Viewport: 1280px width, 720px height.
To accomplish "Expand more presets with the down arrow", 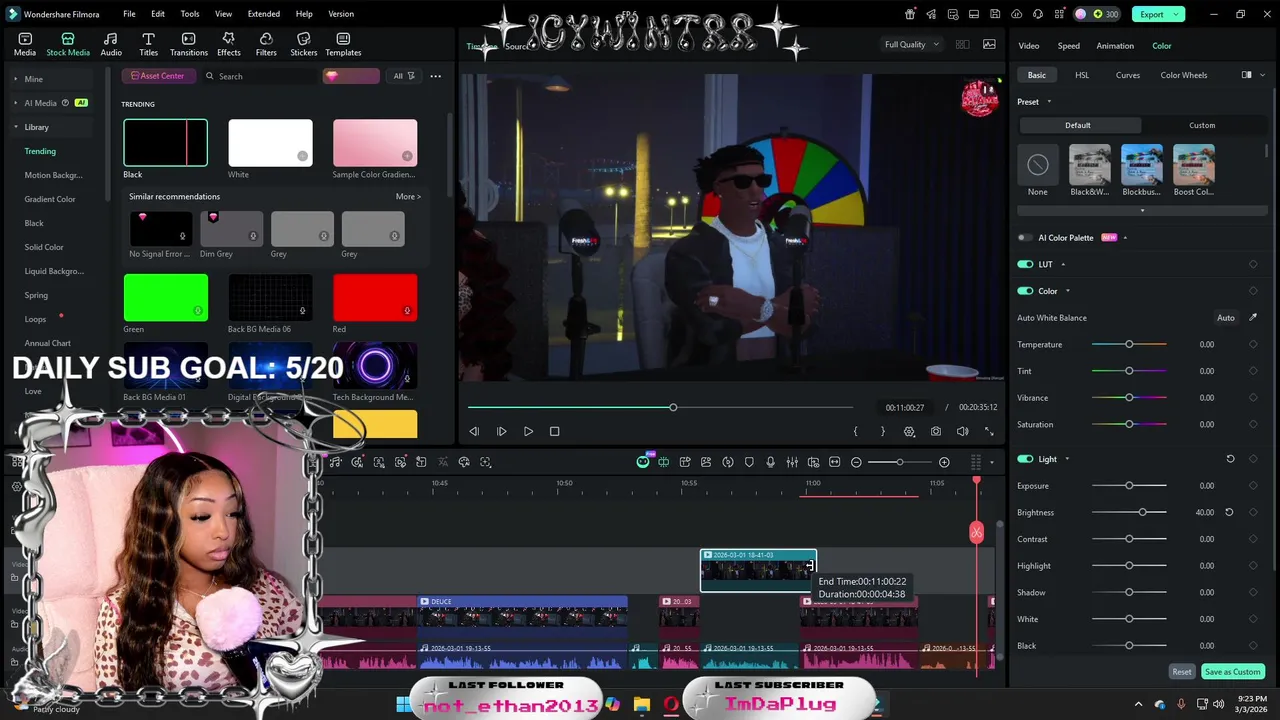I will pyautogui.click(x=1142, y=210).
